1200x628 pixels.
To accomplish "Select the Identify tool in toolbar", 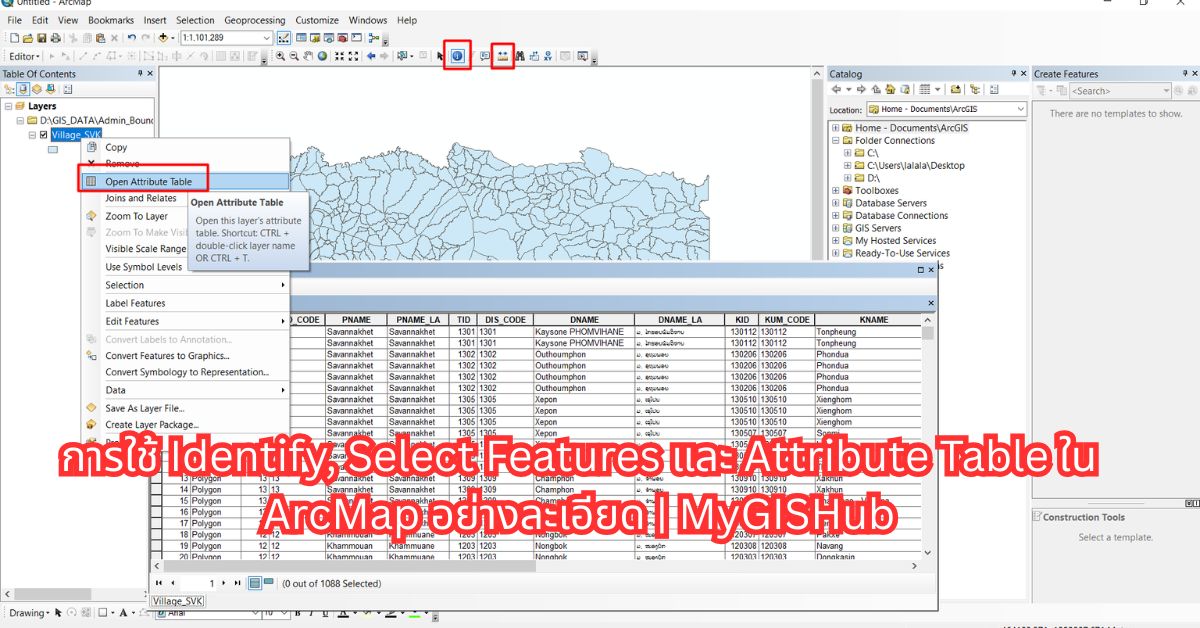I will pyautogui.click(x=457, y=56).
